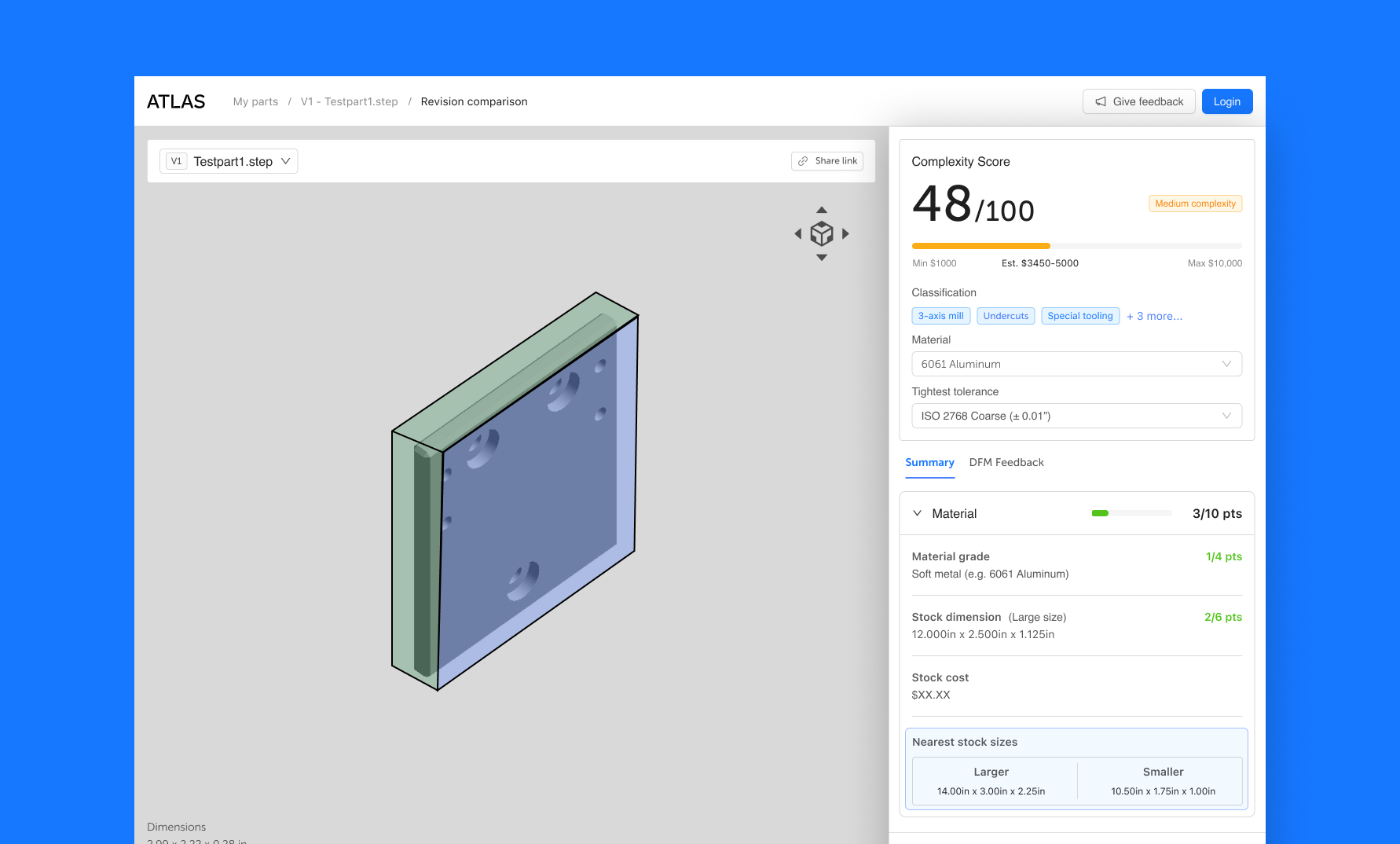Click Soft metal (e.g. 6061 Aluminum) text
Screen dimensions: 1400x844
click(x=990, y=574)
